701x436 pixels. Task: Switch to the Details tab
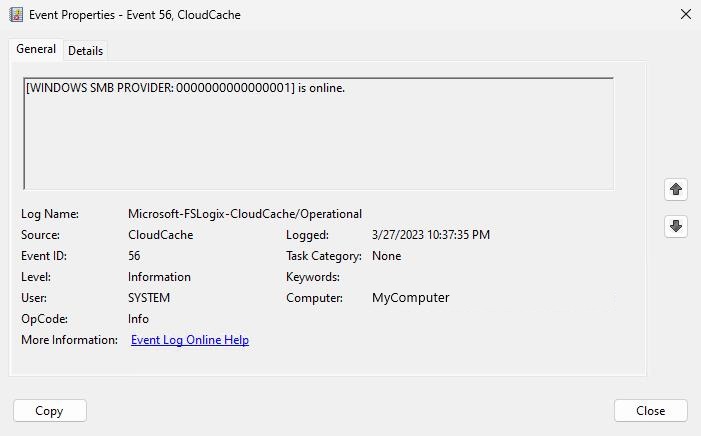pos(85,50)
